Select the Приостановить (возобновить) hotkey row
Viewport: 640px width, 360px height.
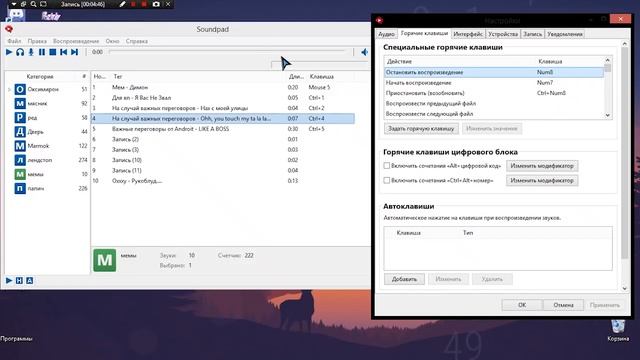coord(493,93)
